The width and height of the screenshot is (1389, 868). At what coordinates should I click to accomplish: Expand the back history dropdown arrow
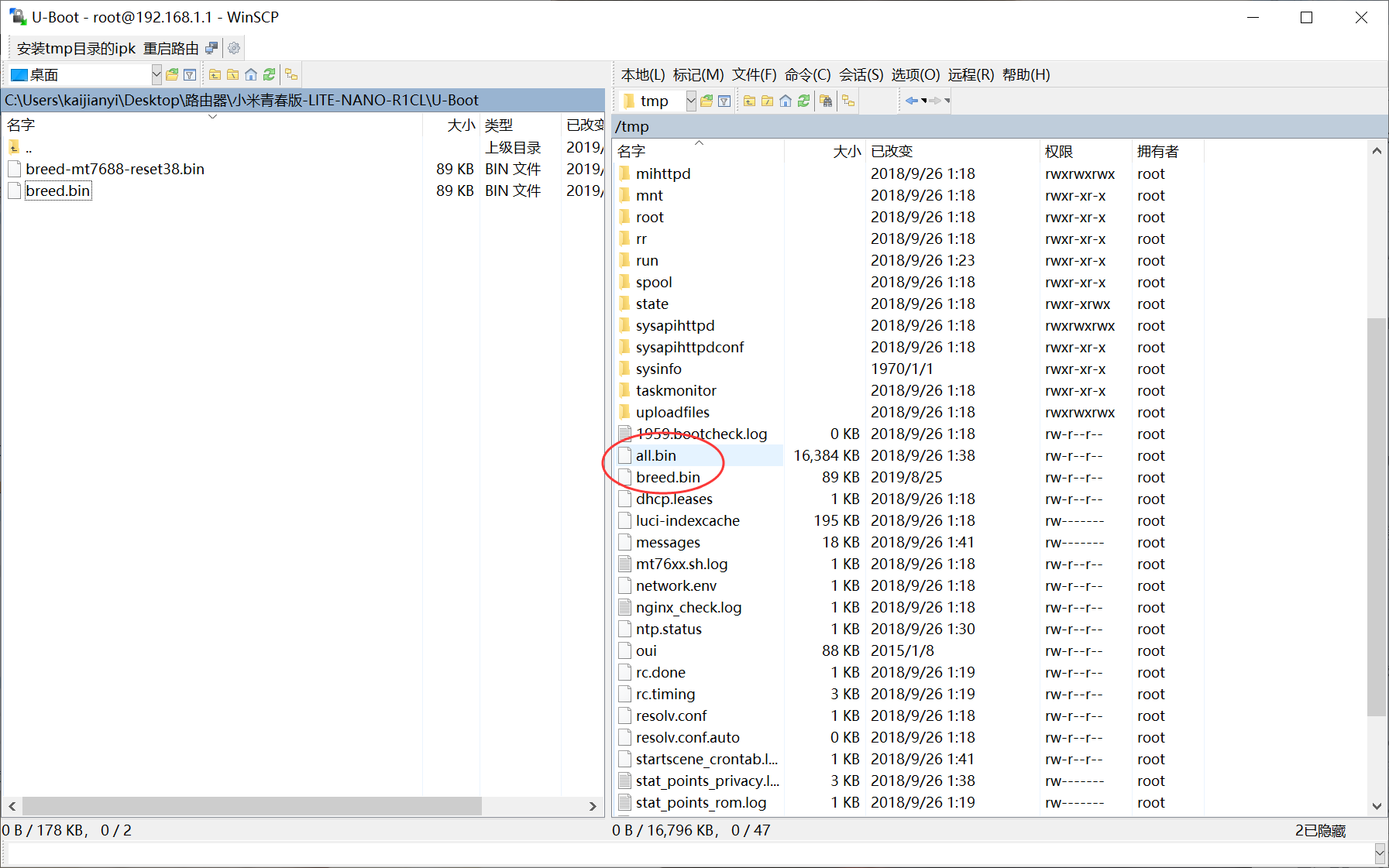923,101
